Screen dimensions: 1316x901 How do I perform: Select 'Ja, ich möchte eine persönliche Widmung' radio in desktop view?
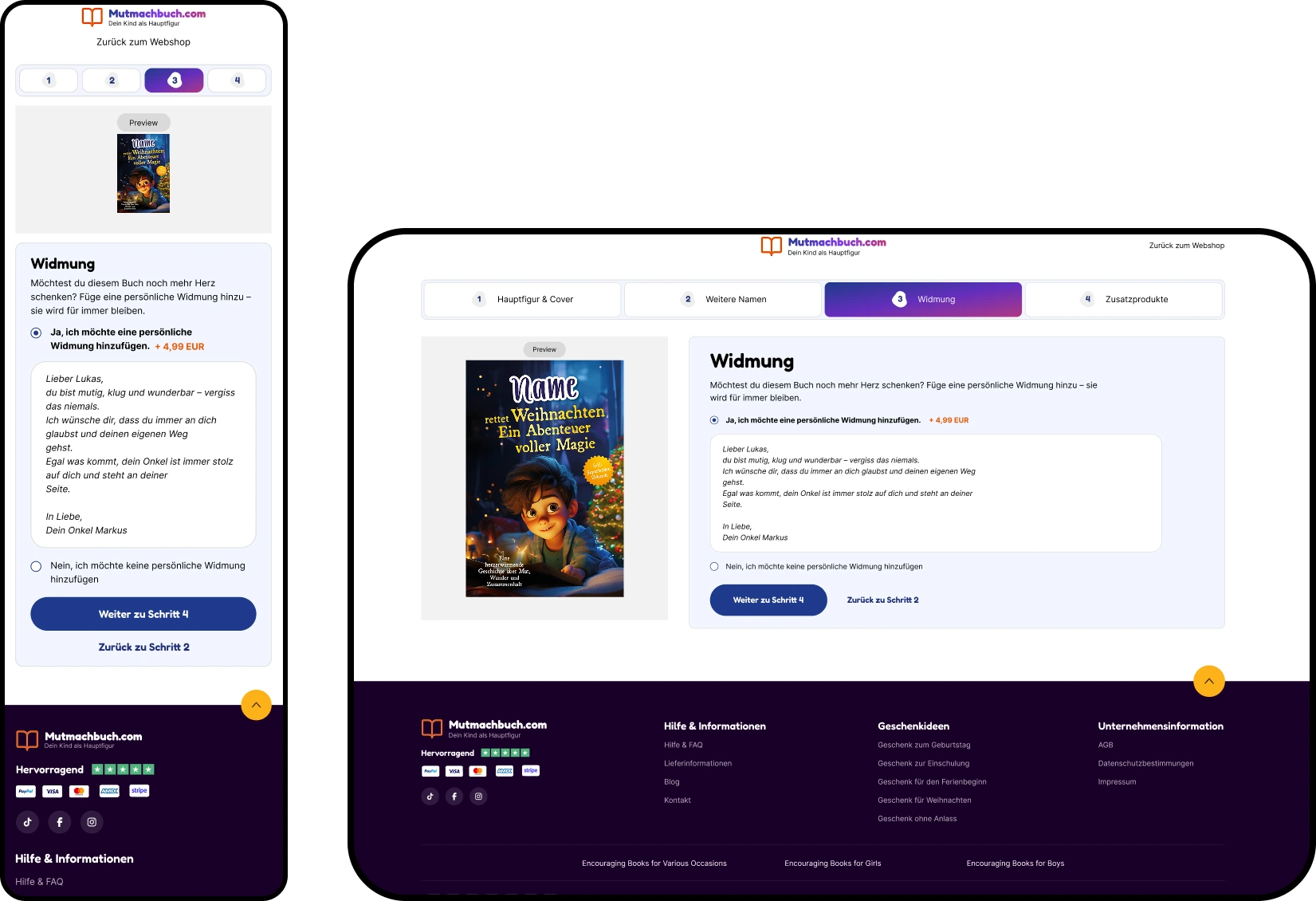714,420
